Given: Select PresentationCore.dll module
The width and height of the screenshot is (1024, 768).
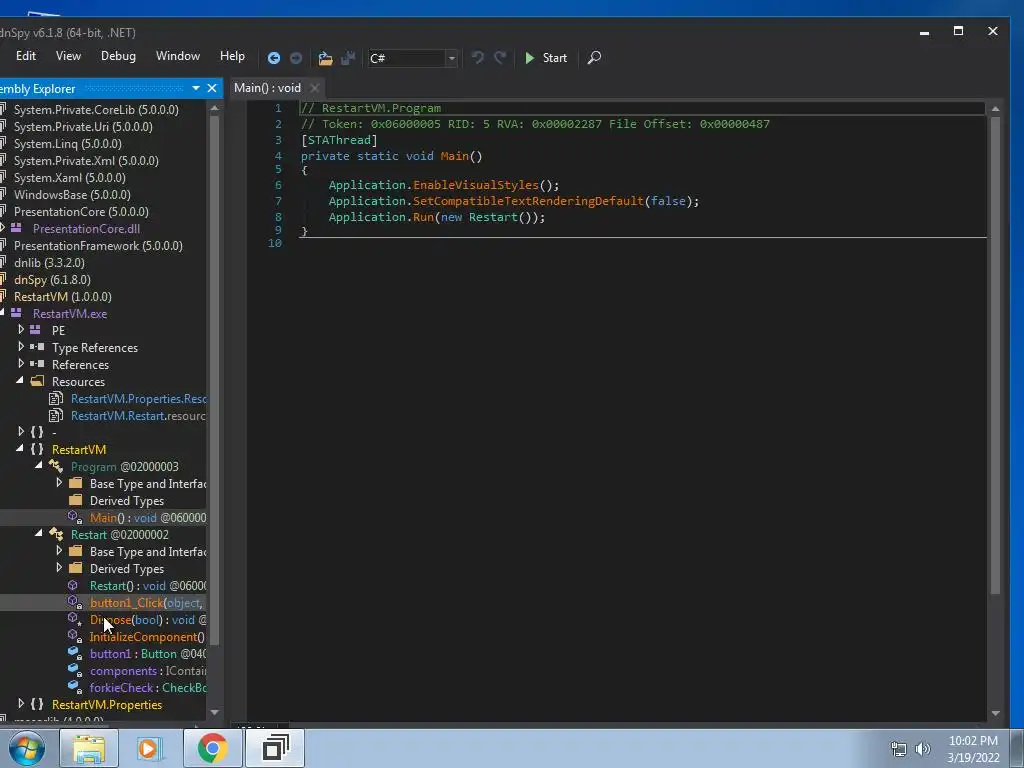Looking at the screenshot, I should click(x=86, y=229).
